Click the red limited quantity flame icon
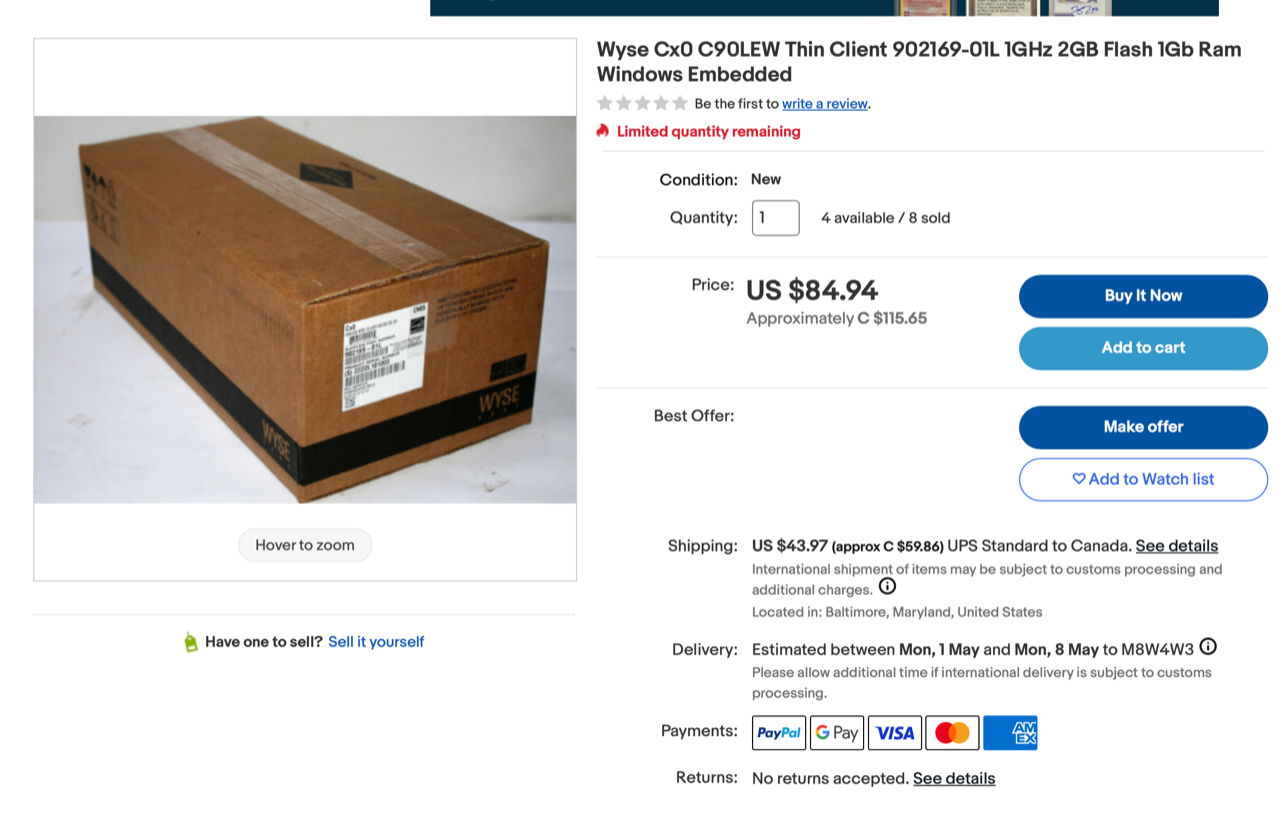This screenshot has height=825, width=1282. point(603,131)
